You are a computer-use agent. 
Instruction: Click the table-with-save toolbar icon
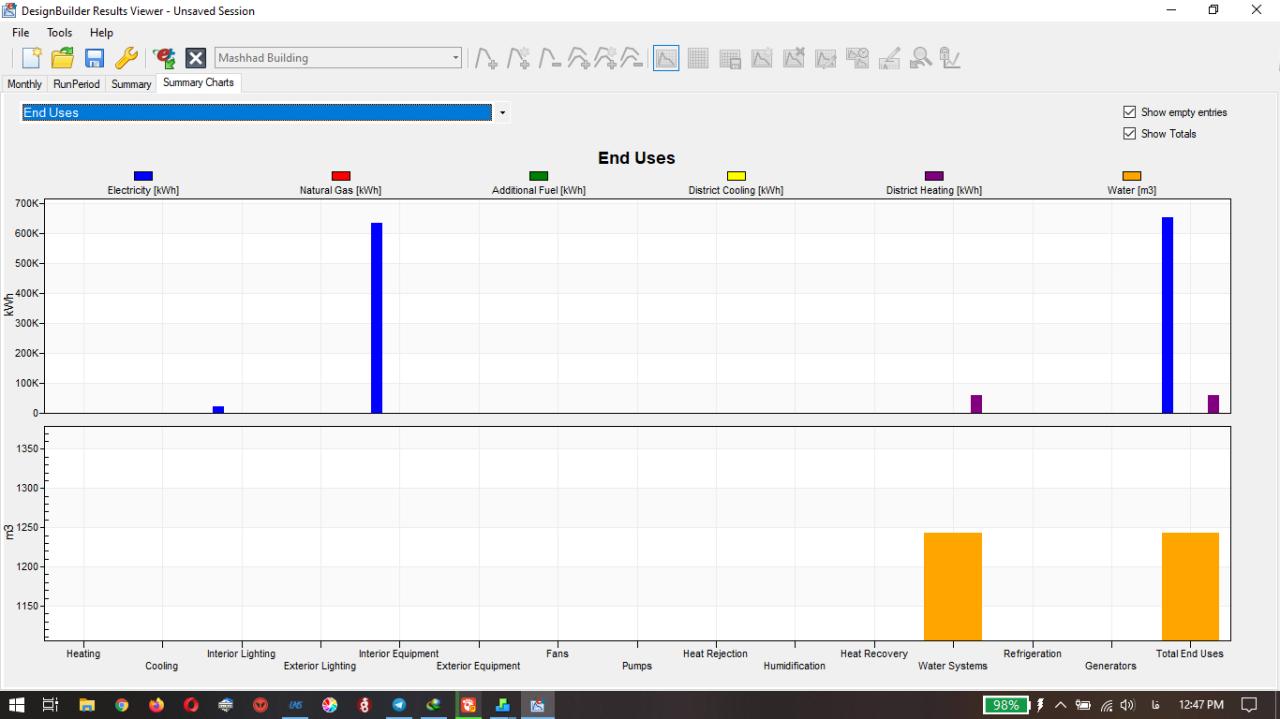pyautogui.click(x=729, y=59)
